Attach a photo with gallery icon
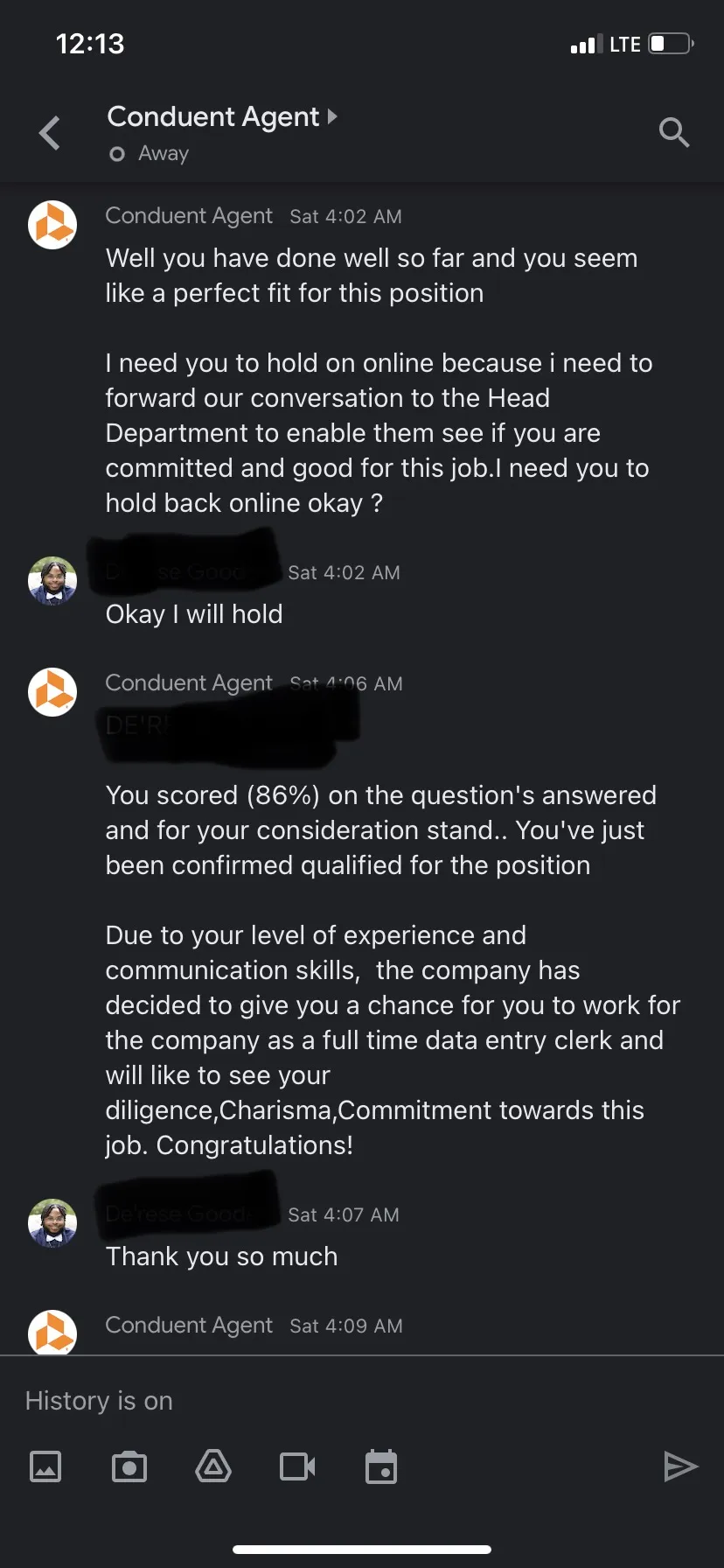 pyautogui.click(x=45, y=1466)
